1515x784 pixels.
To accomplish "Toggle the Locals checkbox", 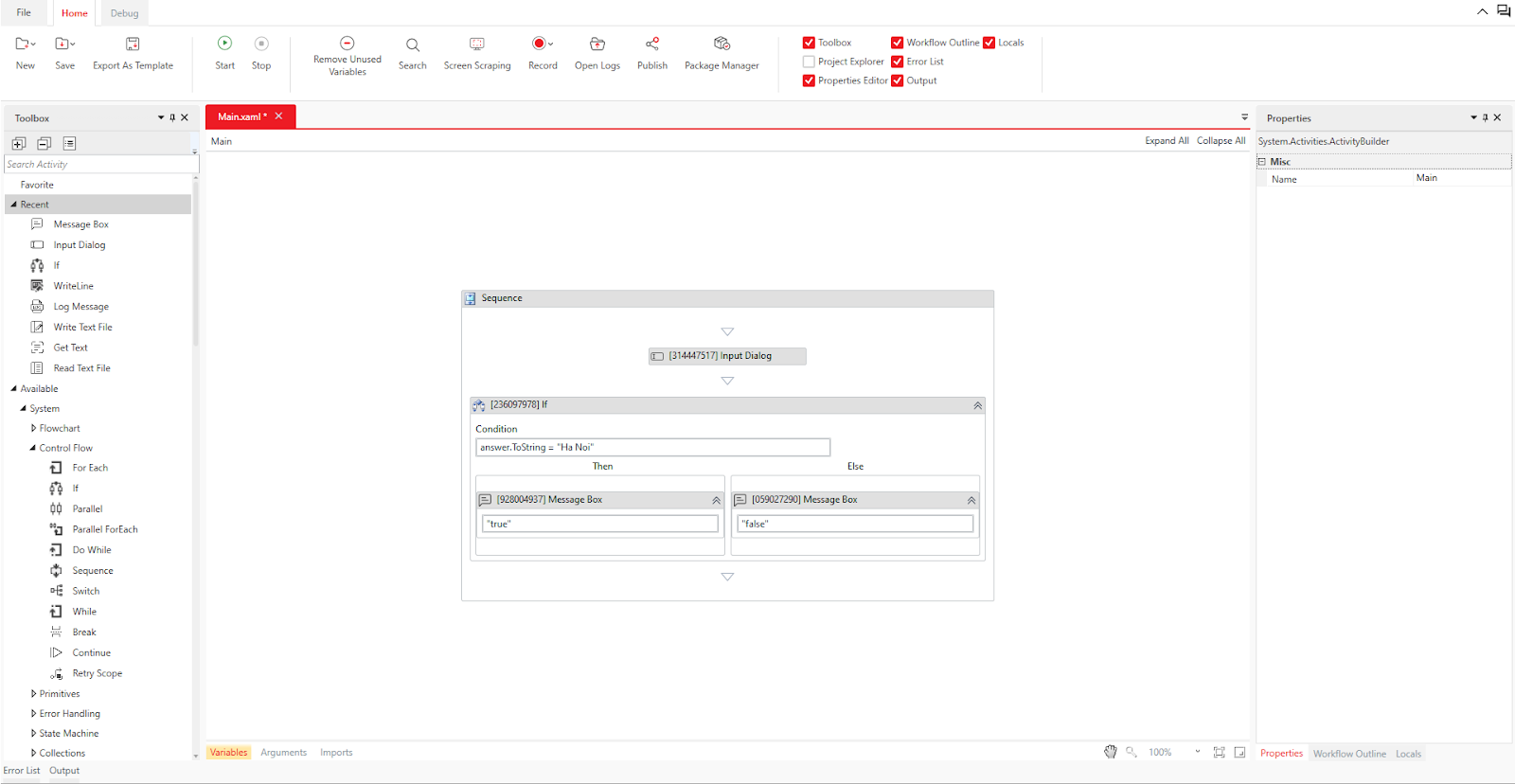I will pos(989,43).
